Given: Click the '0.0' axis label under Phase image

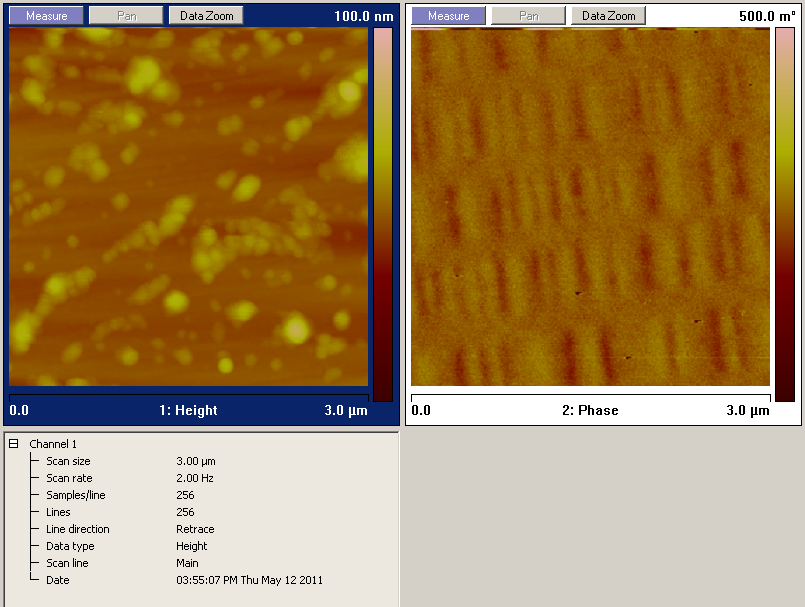Looking at the screenshot, I should click(x=421, y=410).
